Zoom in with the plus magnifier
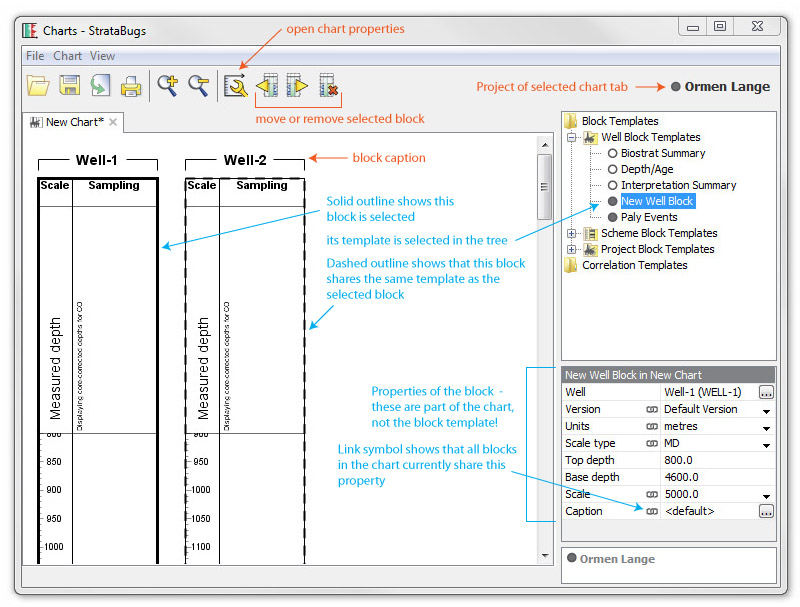 [167, 85]
